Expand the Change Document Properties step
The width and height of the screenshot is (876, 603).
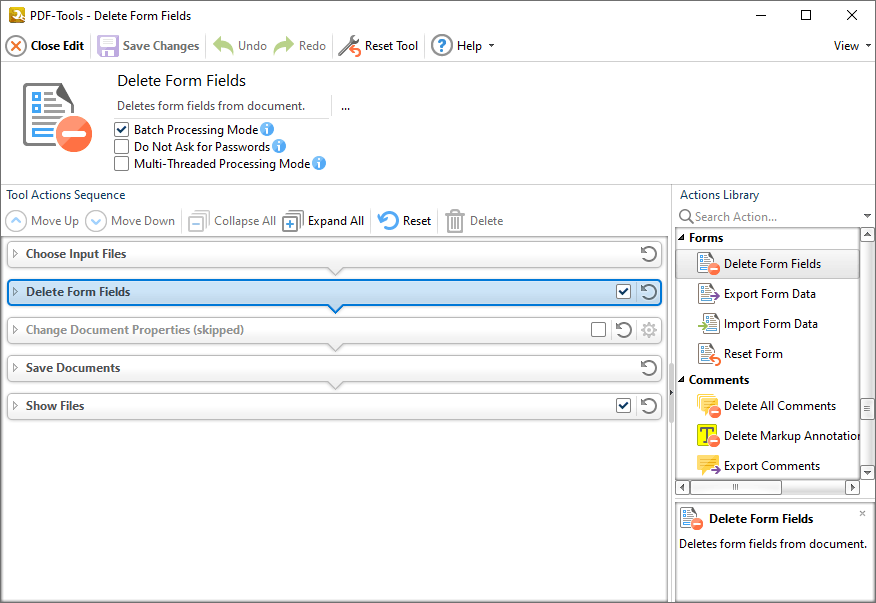[16, 330]
